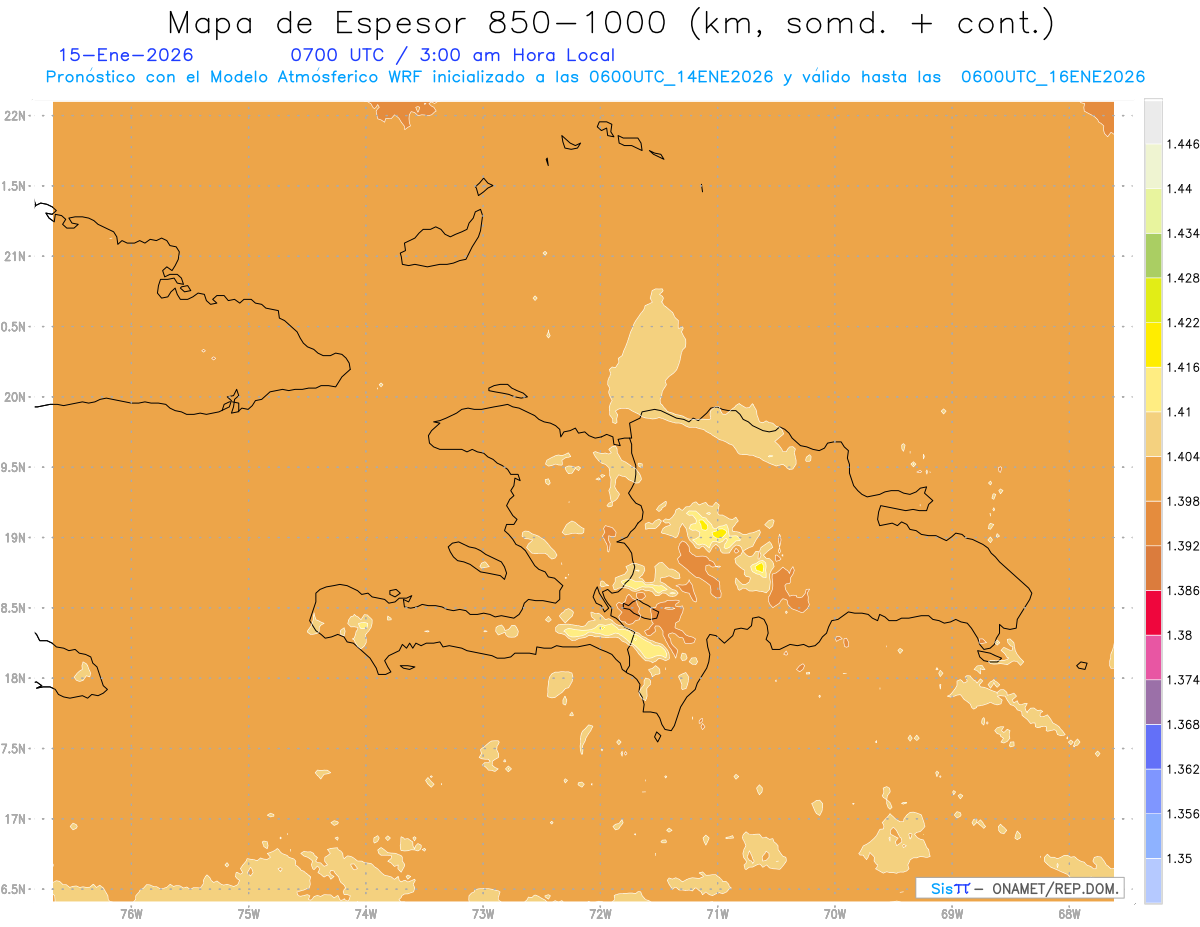This screenshot has height=927, width=1200.
Task: Click the green legend swatch between 1.428 and 1.434
Action: pyautogui.click(x=1153, y=255)
